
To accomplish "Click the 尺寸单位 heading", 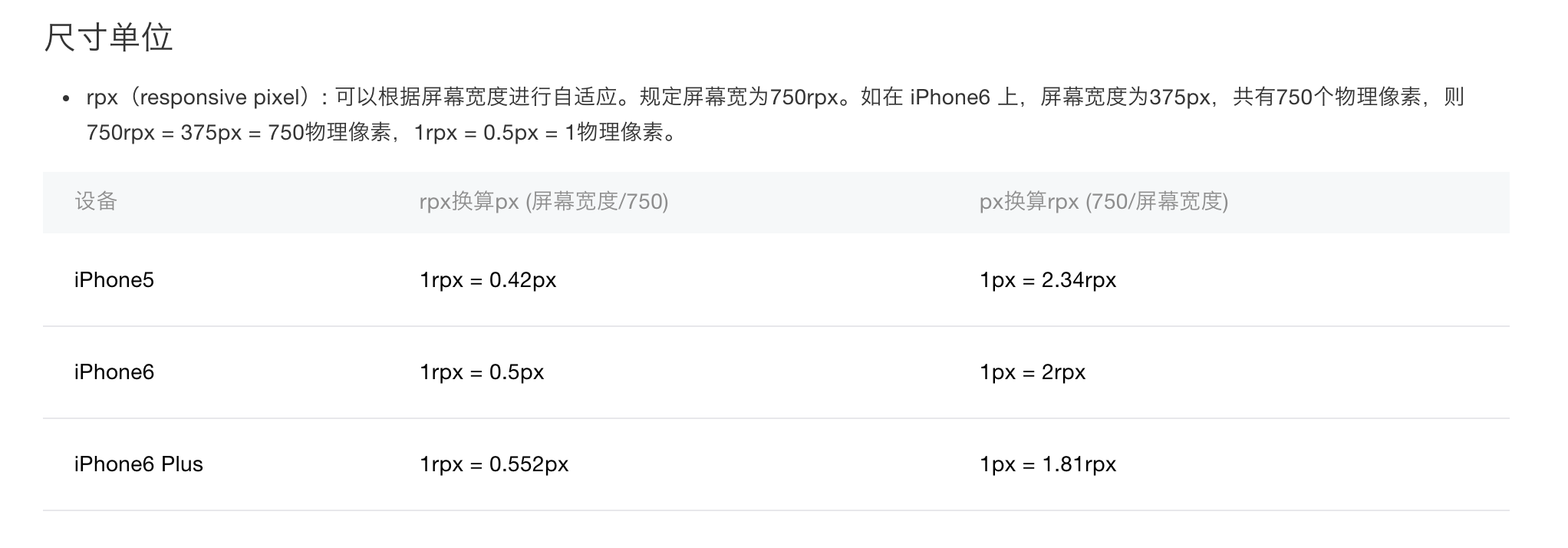I will pos(108,38).
